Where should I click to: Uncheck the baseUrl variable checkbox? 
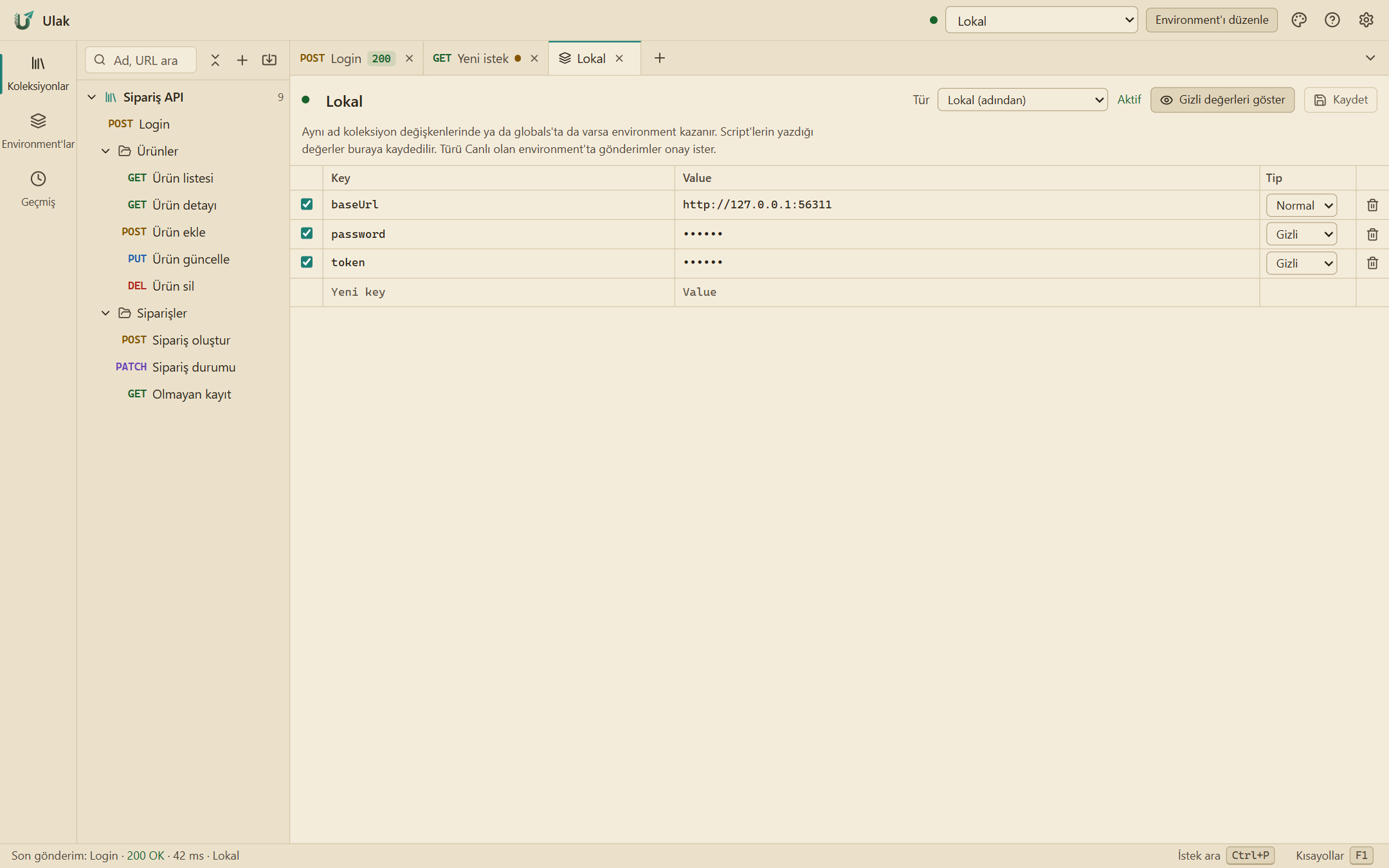[x=307, y=204]
